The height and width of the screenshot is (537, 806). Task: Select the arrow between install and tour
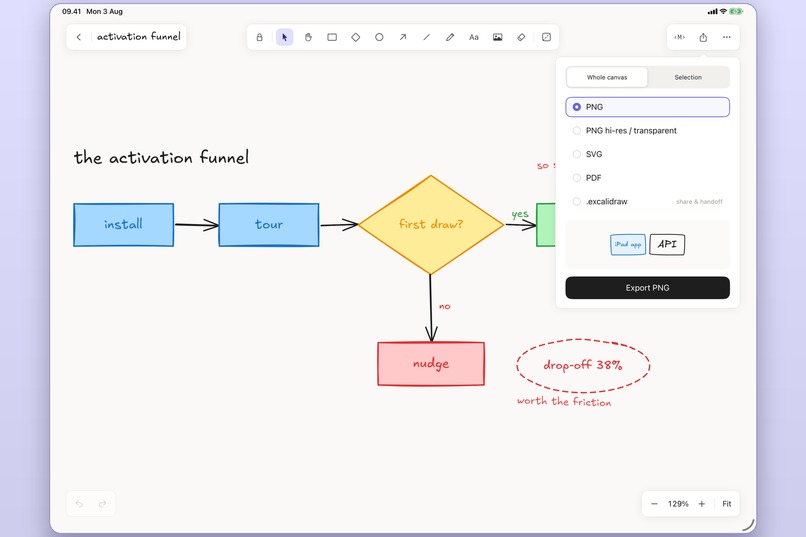[196, 225]
